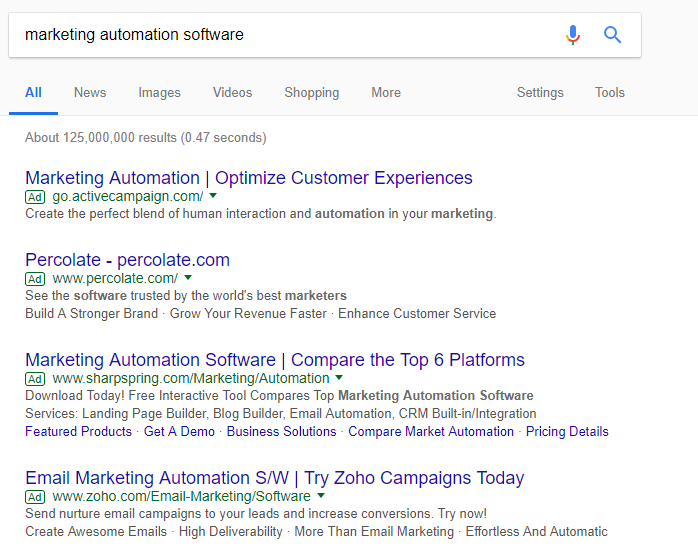Click 'Build A Stronger Brand' description text
The image size is (698, 552).
point(91,313)
